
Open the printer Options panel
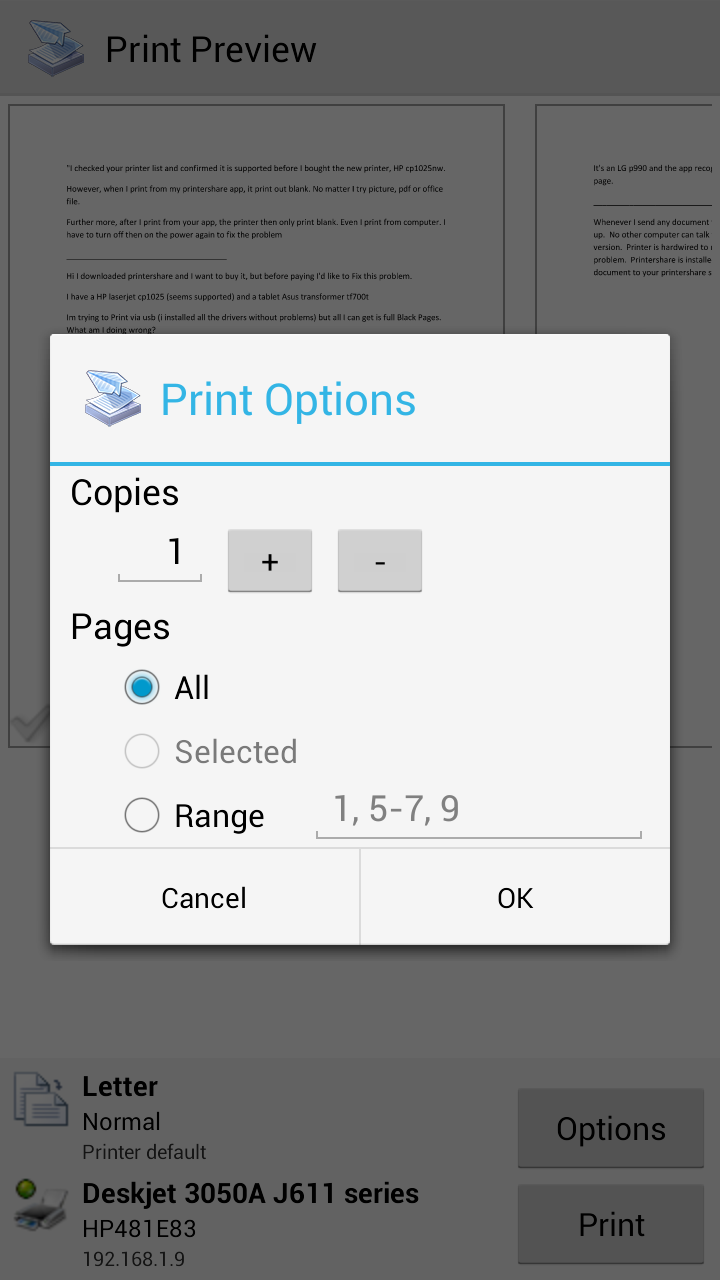[x=610, y=1128]
